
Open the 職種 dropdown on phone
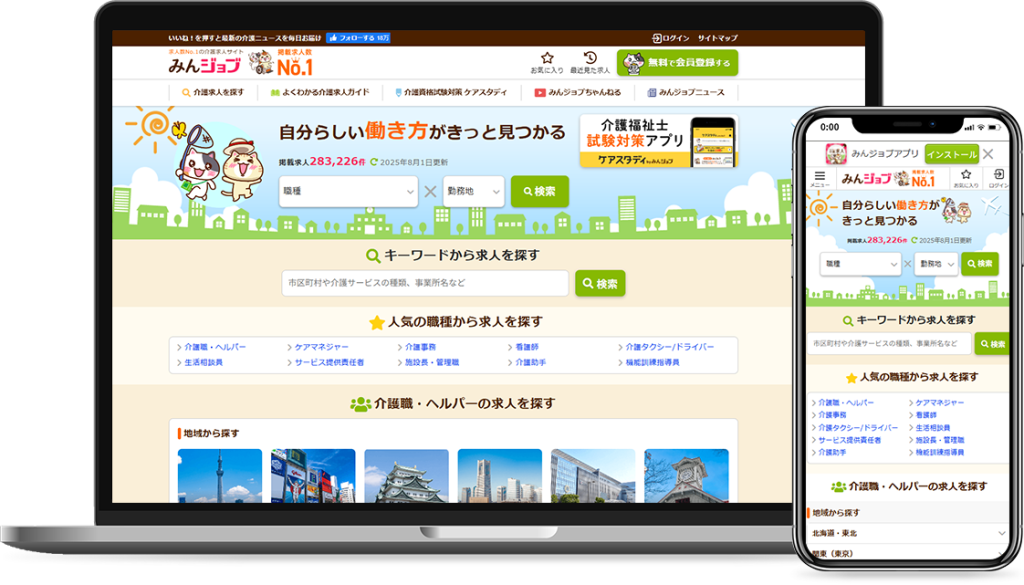862,264
